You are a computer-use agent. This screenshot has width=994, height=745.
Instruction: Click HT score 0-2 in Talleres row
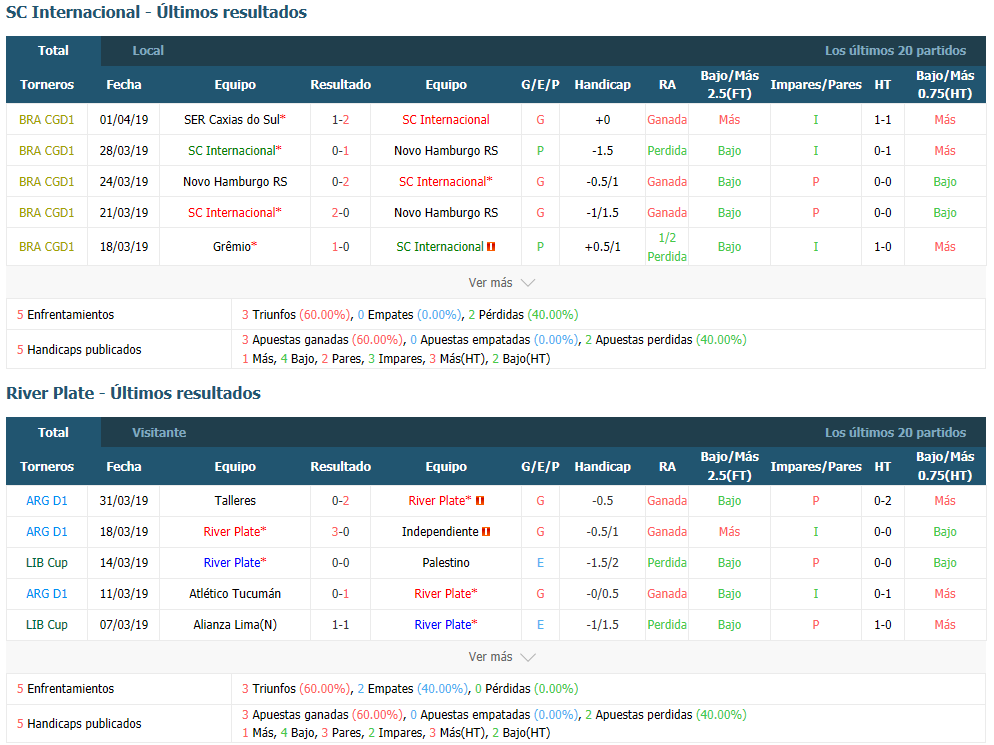[882, 501]
